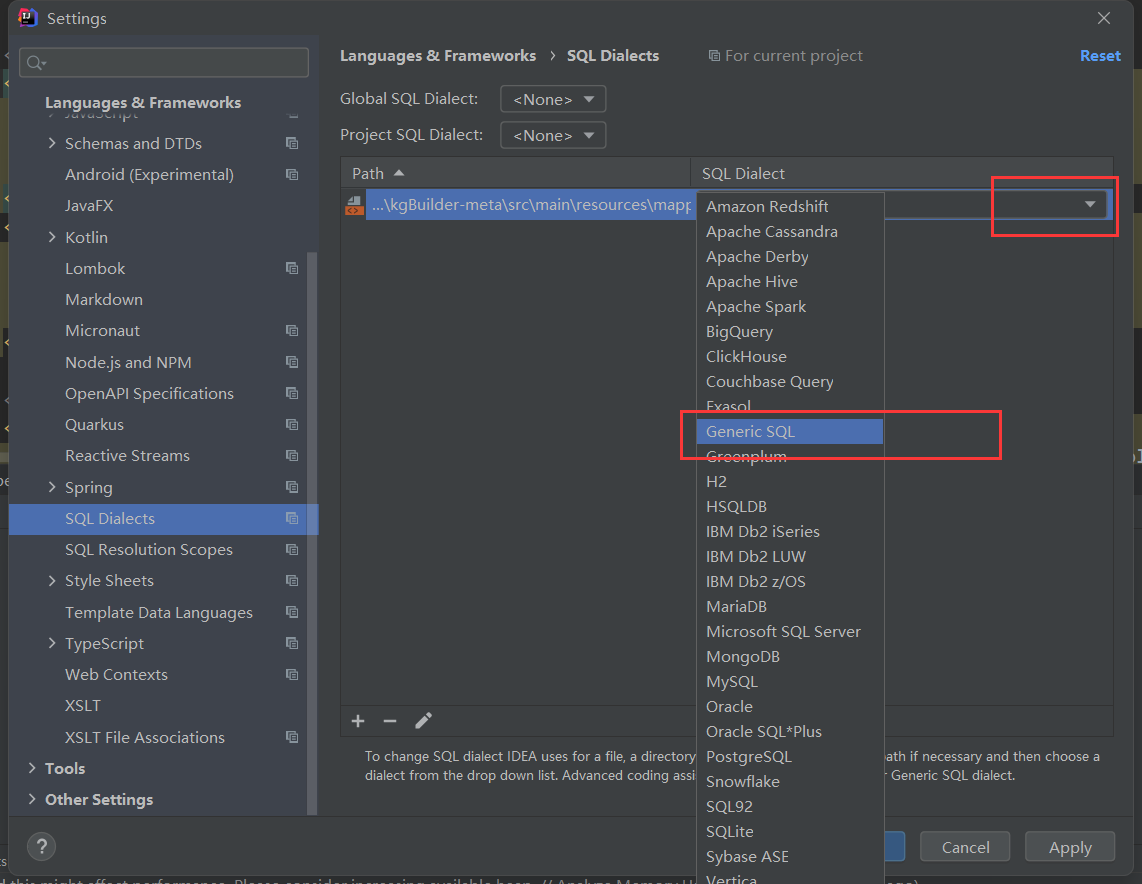Click project-level icon beside Schemas and DTDs

(x=292, y=143)
